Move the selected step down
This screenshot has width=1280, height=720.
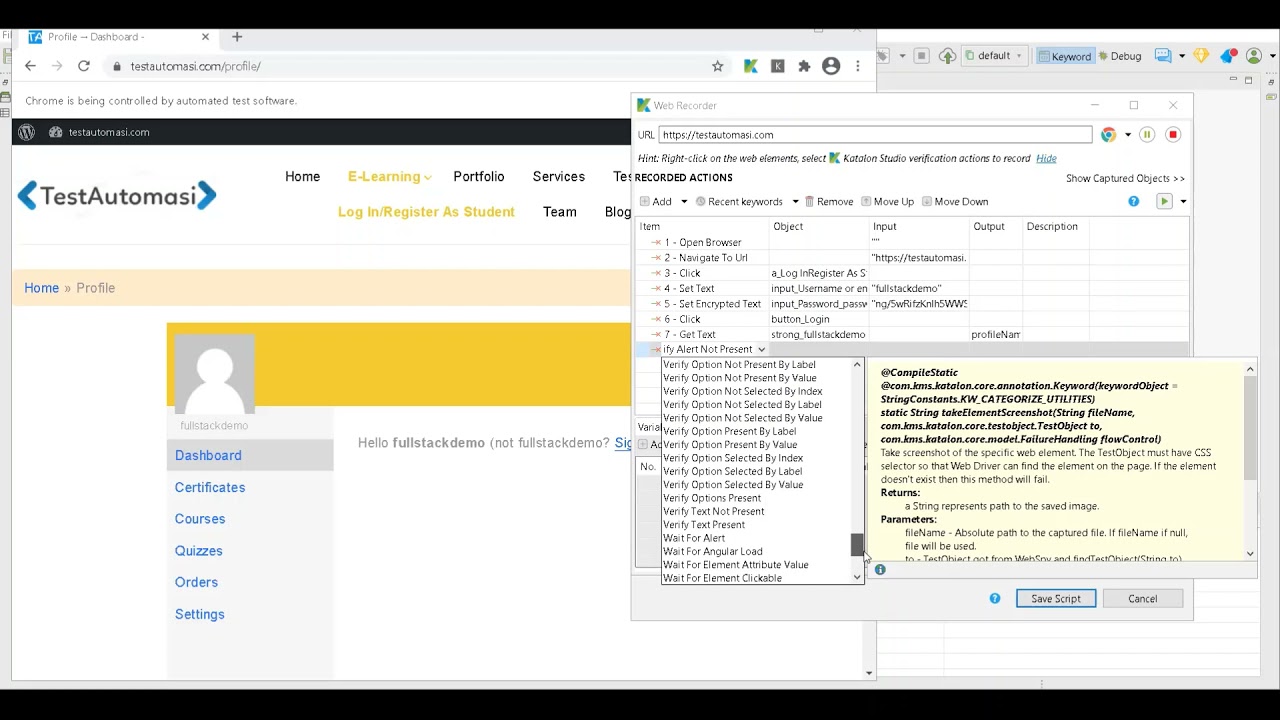click(955, 201)
